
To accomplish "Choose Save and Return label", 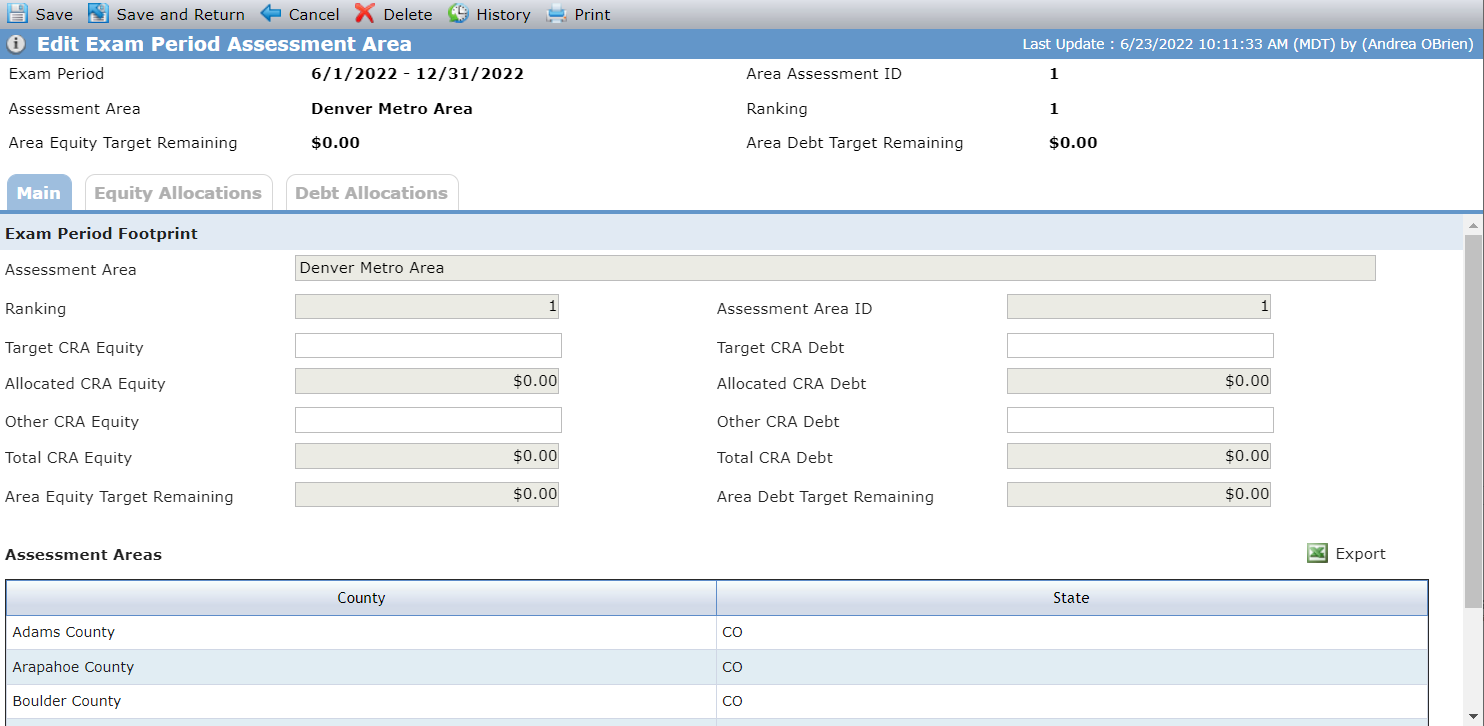I will point(180,15).
